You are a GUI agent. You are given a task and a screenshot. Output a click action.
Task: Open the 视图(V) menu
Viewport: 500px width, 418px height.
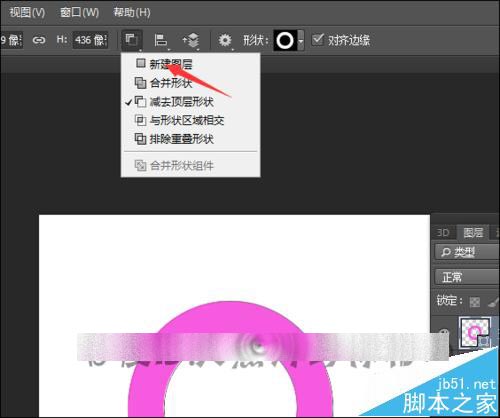(x=27, y=13)
